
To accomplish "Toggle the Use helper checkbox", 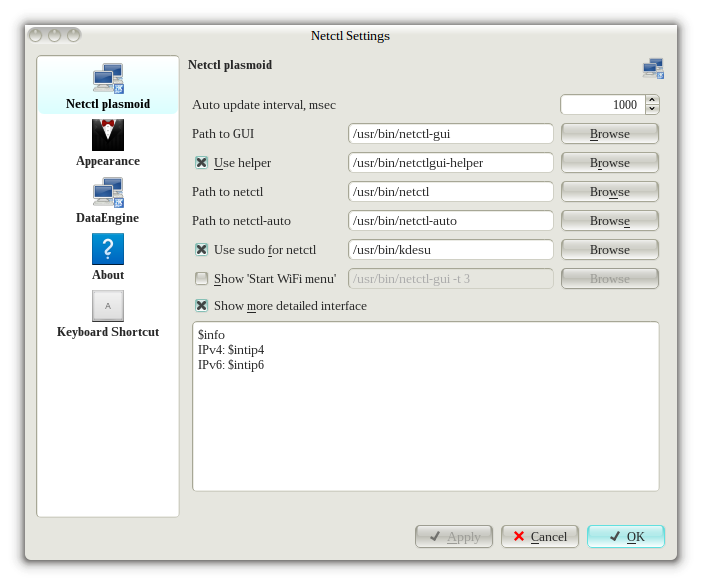I will pyautogui.click(x=201, y=162).
